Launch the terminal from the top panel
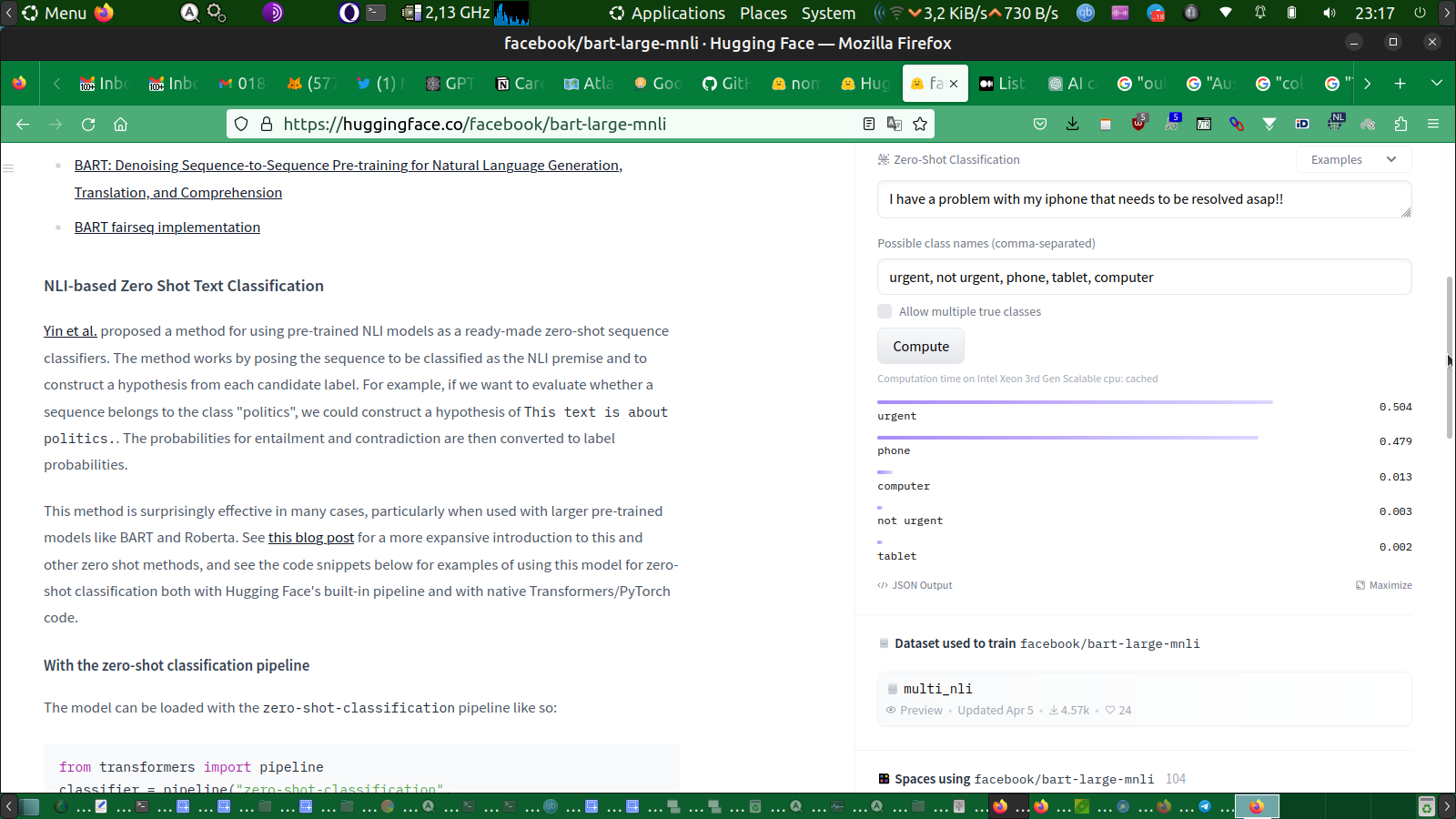Viewport: 1456px width, 819px height. pos(376,13)
